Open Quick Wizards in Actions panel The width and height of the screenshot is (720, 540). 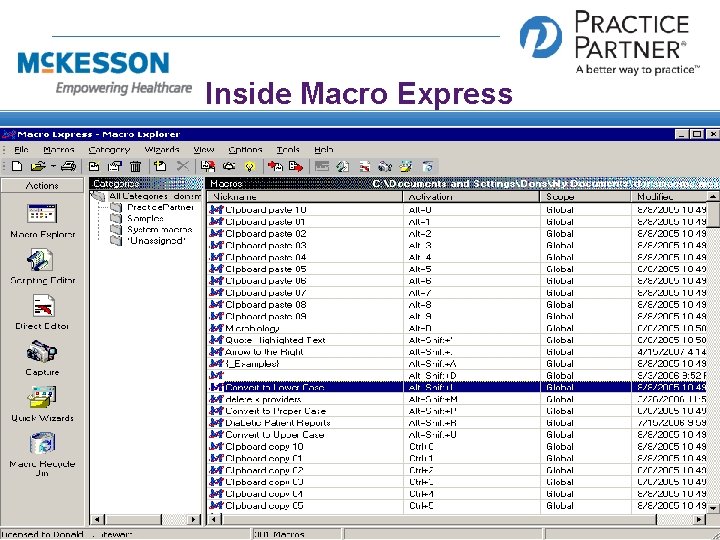coord(42,404)
